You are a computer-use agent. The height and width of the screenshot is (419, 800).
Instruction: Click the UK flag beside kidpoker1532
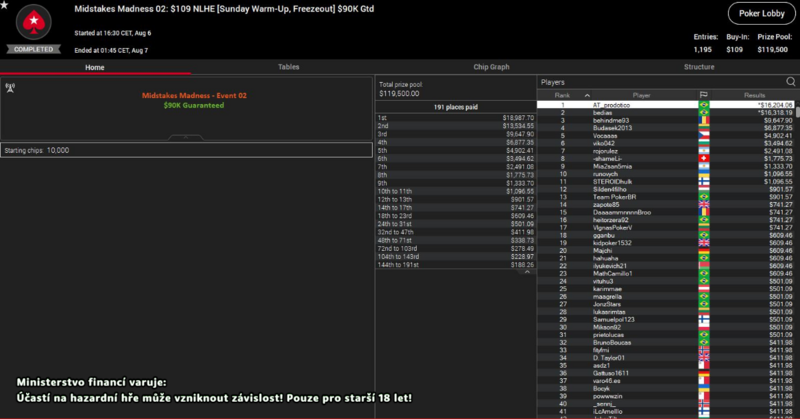click(704, 242)
